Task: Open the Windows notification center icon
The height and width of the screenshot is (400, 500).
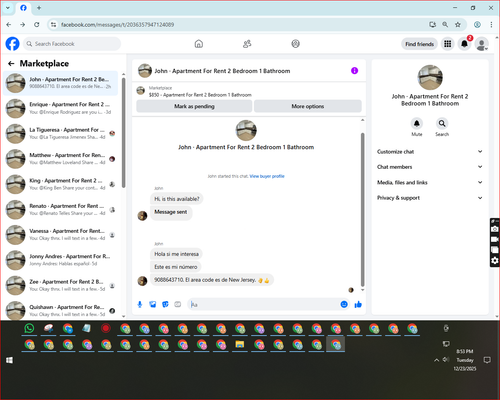Action: [x=487, y=360]
